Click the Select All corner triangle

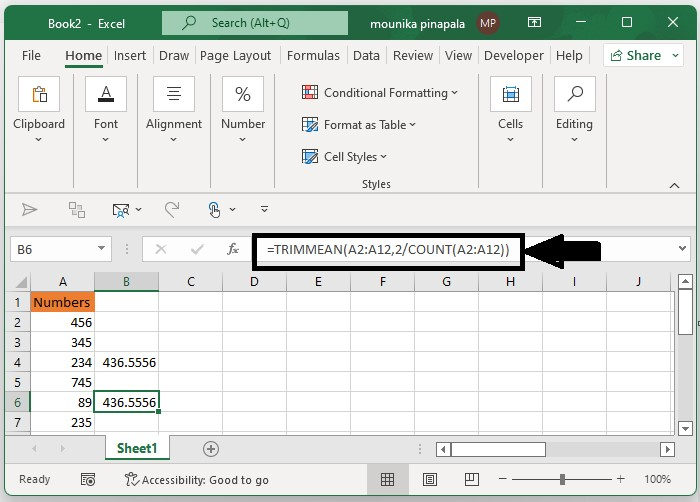tap(21, 282)
